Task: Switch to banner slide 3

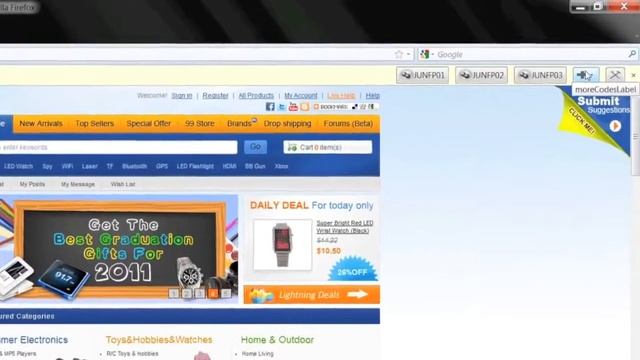Action: pos(200,293)
